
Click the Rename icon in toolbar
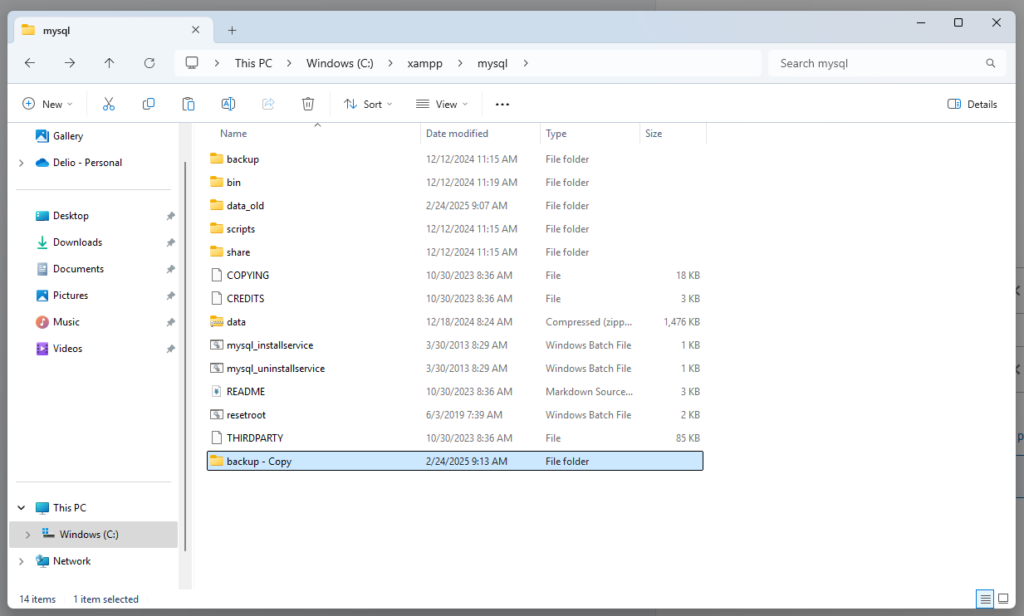tap(228, 104)
